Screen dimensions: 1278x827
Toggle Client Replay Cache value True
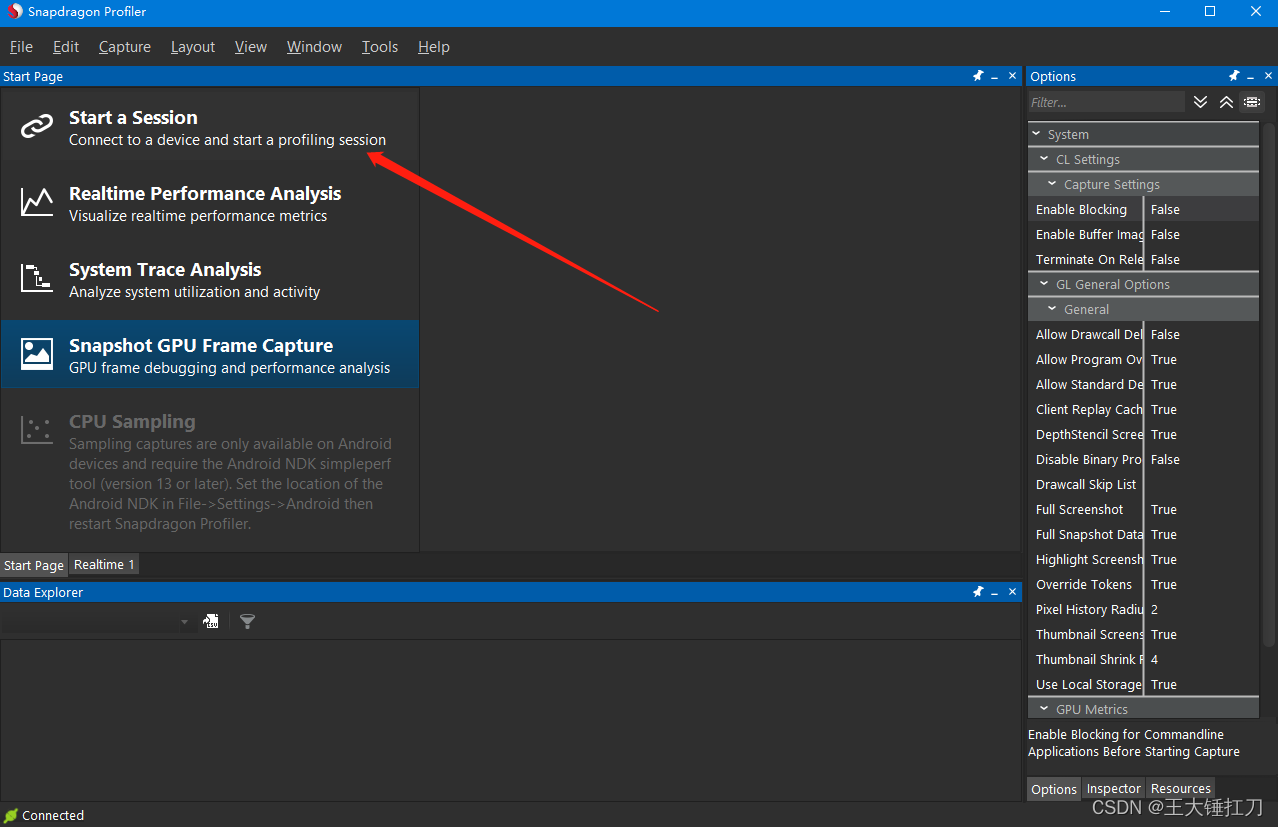click(1202, 409)
